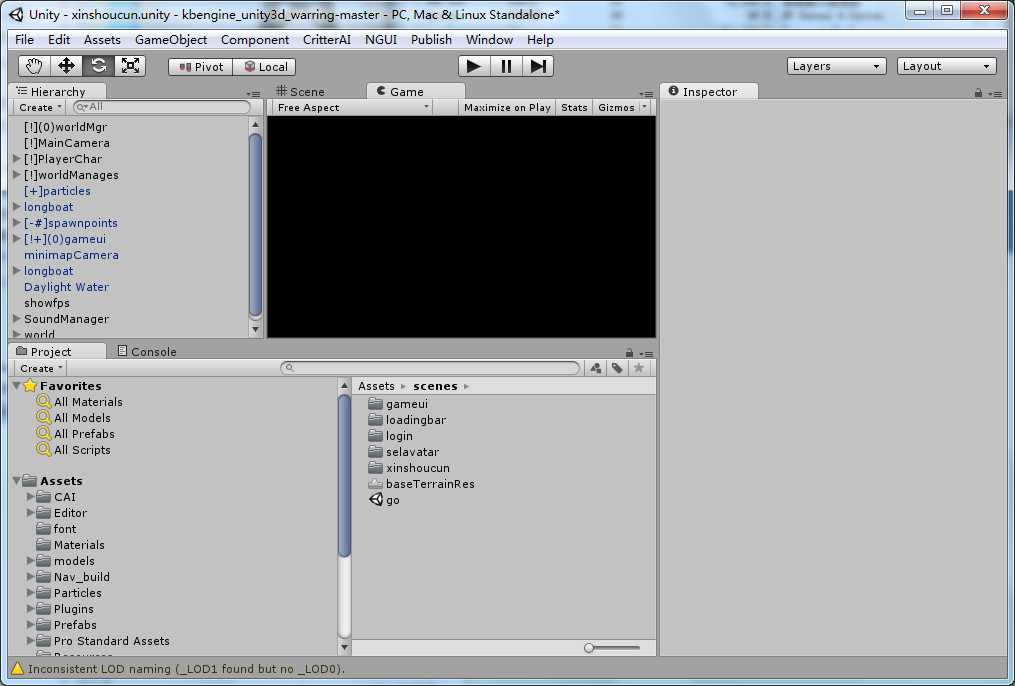The width and height of the screenshot is (1015, 686).
Task: Click Save Search star icon
Action: pyautogui.click(x=638, y=368)
